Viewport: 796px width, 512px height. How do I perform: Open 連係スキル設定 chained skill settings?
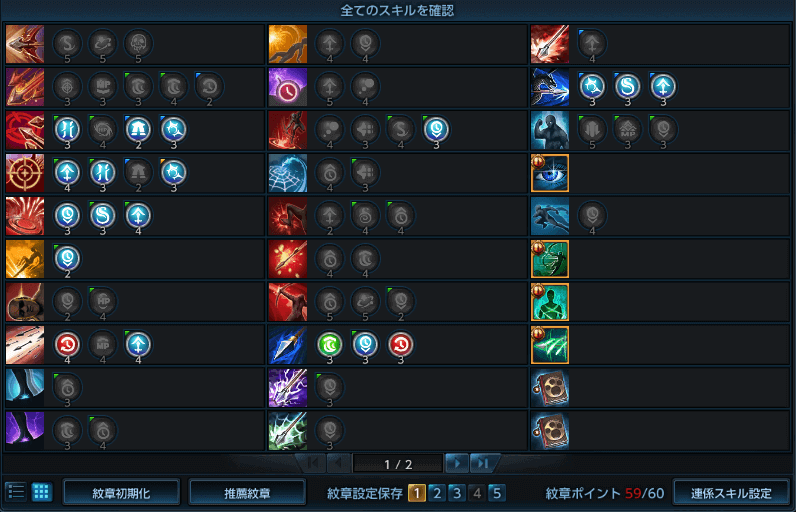pyautogui.click(x=731, y=493)
